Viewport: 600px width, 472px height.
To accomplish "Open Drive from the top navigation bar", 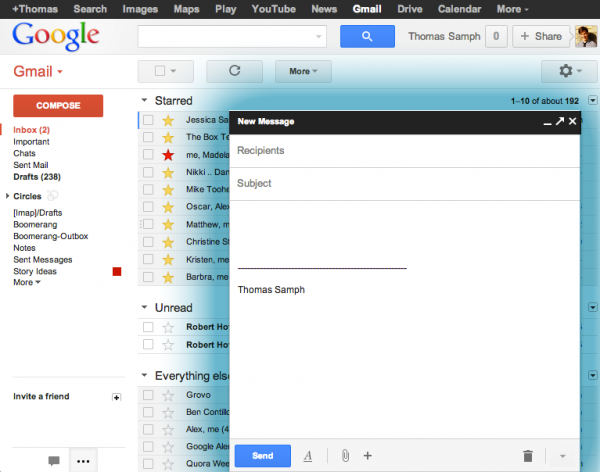I will [409, 9].
